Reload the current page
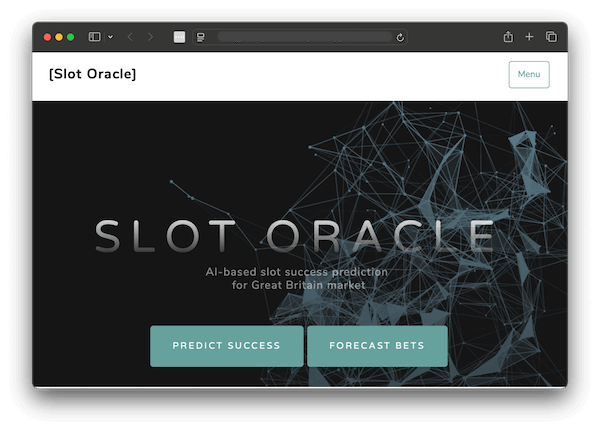 pos(400,37)
